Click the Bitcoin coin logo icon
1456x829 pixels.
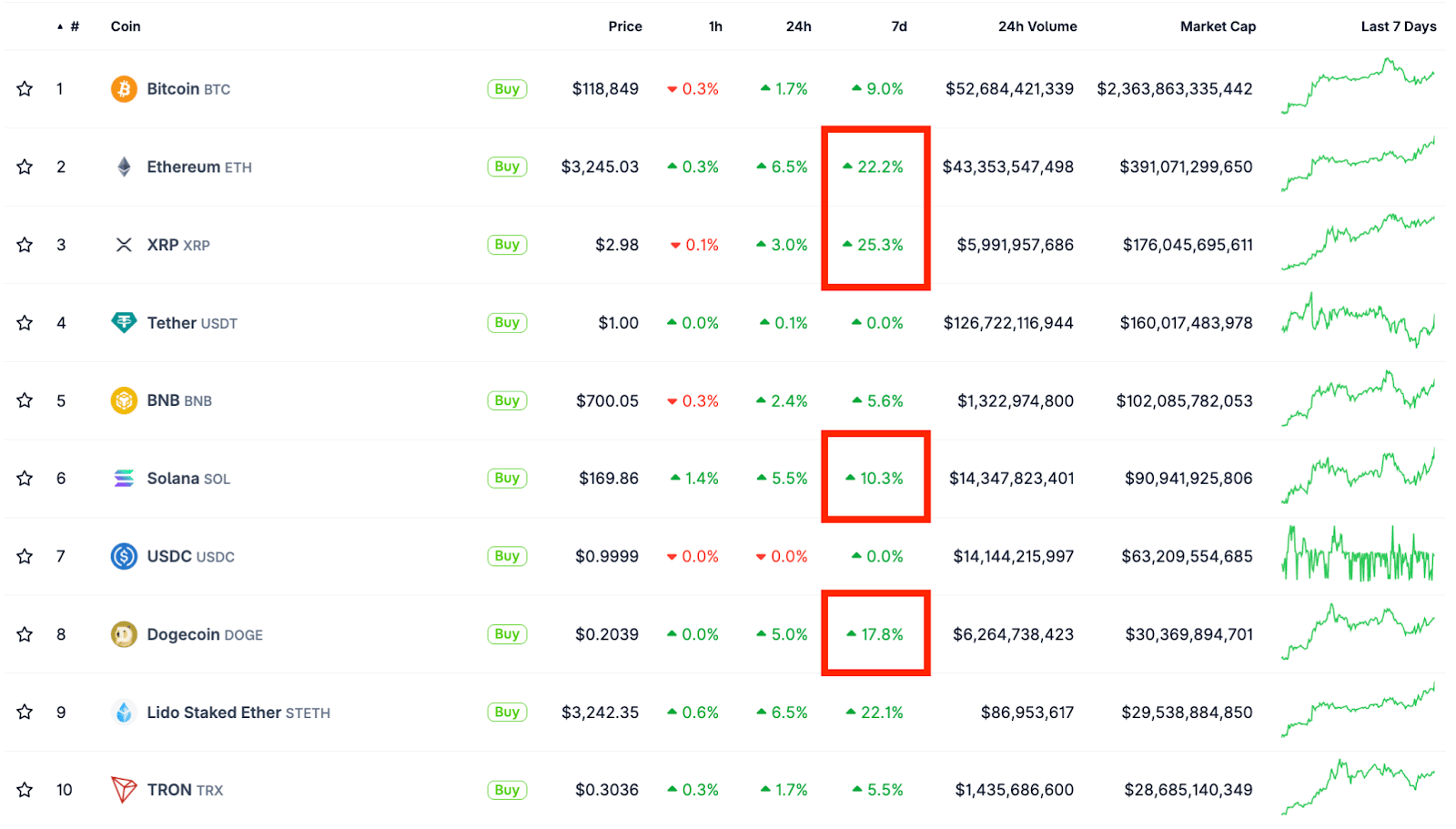[x=124, y=88]
